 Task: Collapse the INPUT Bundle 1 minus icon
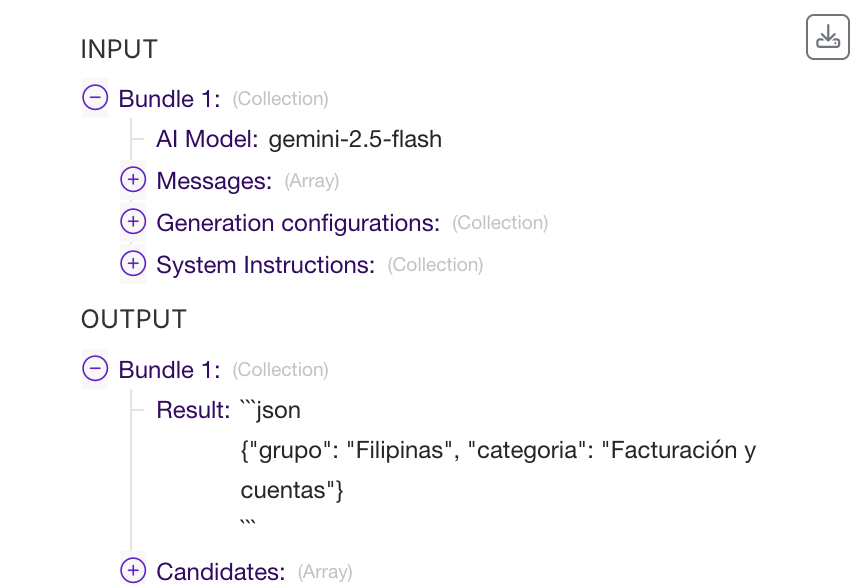coord(95,98)
